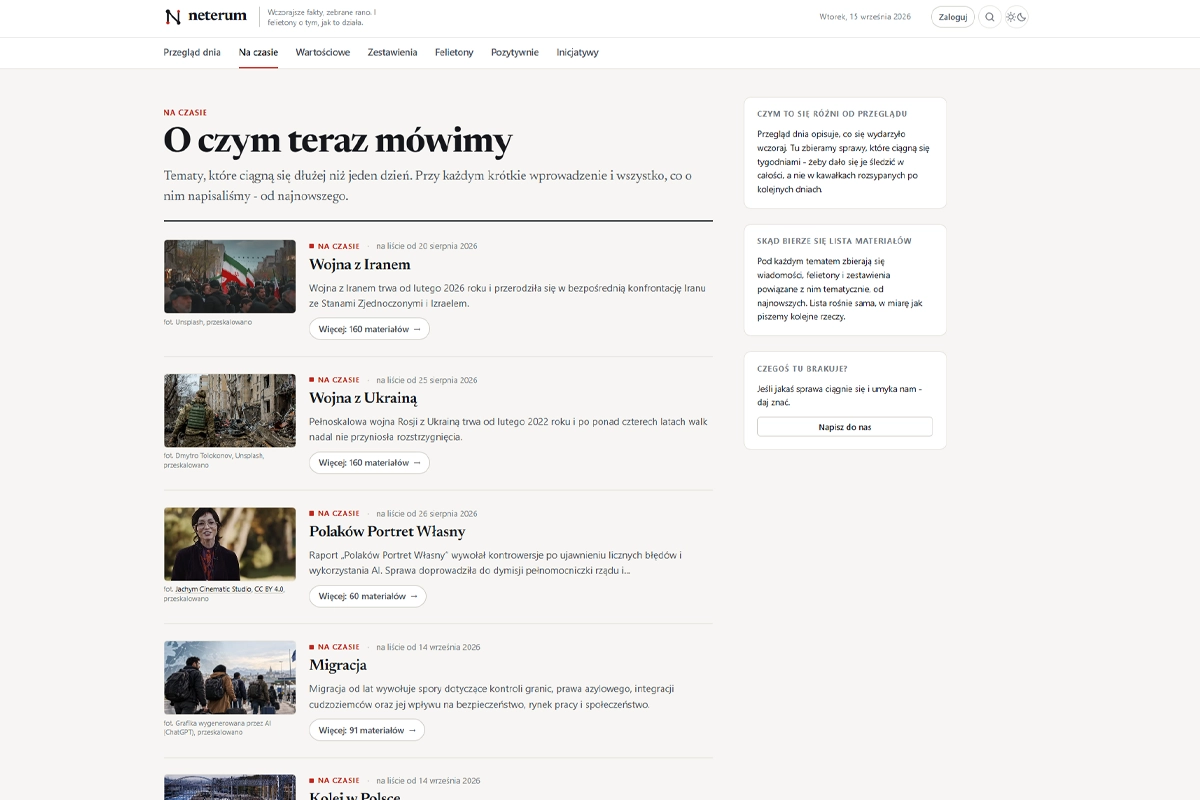Click Więcej: 160 materiałów under Wojna z Ukrainą
The height and width of the screenshot is (800, 1200).
[369, 463]
